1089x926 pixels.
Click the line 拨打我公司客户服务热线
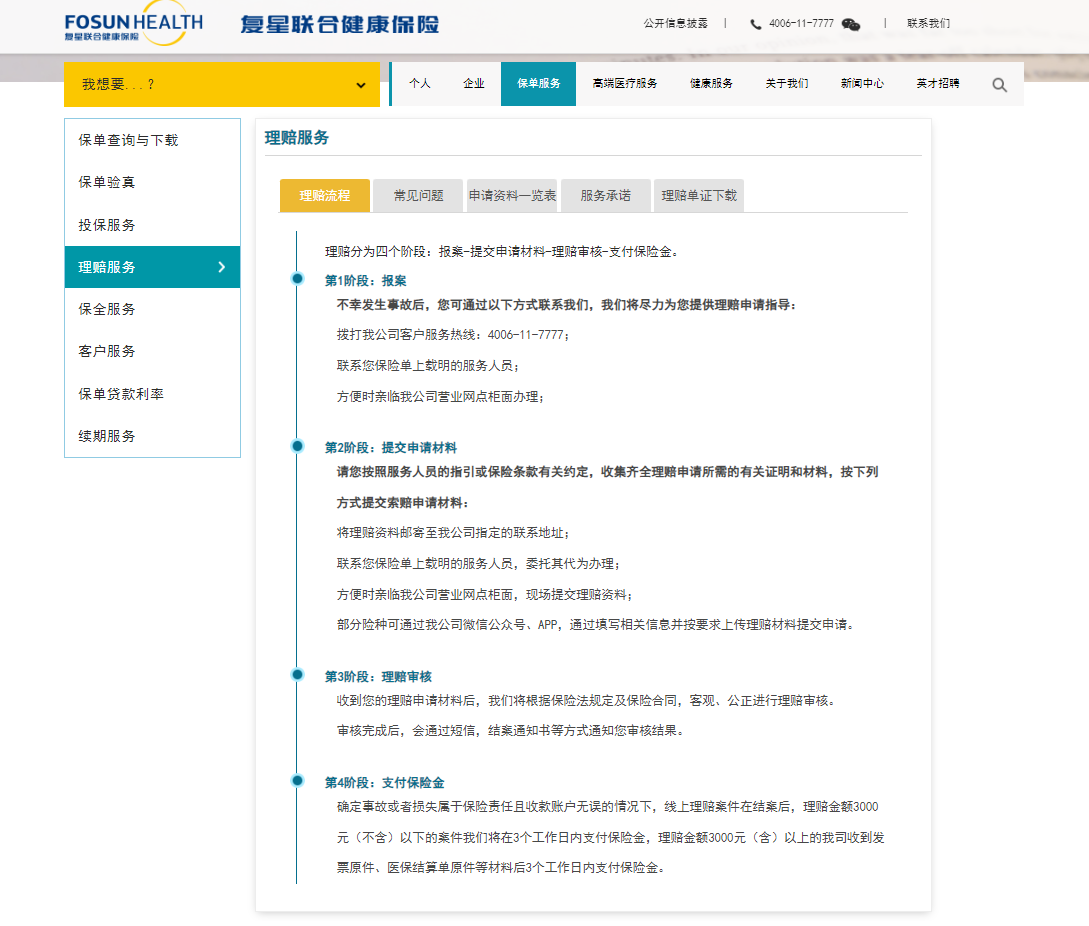453,335
